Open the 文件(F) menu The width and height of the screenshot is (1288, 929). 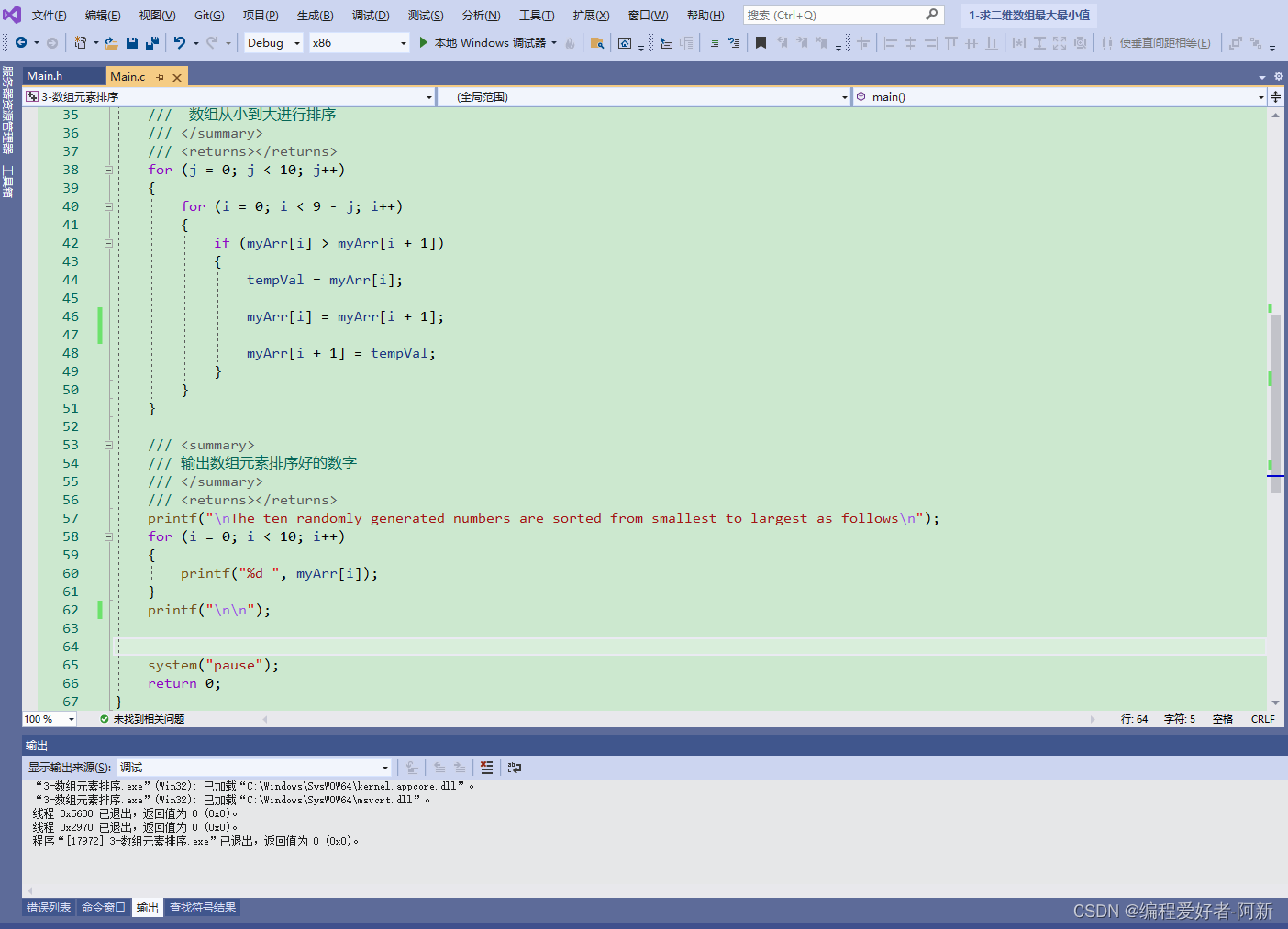click(x=49, y=16)
